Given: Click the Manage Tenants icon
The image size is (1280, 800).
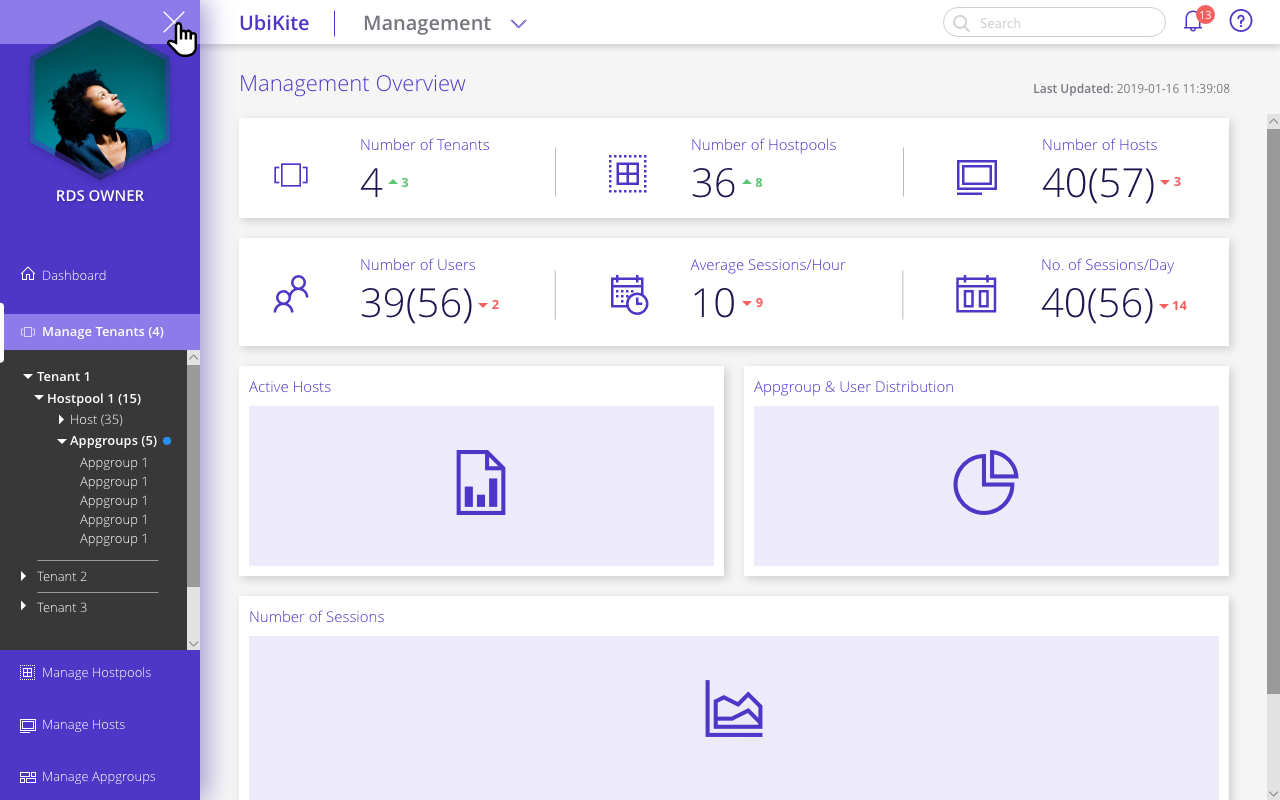Looking at the screenshot, I should click(x=28, y=331).
